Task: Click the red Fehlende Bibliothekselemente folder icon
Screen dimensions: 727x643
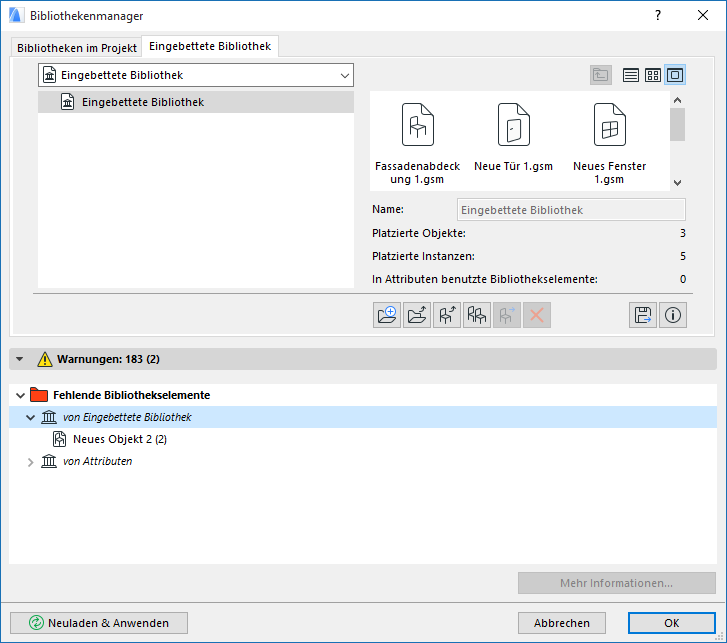Action: tap(39, 395)
